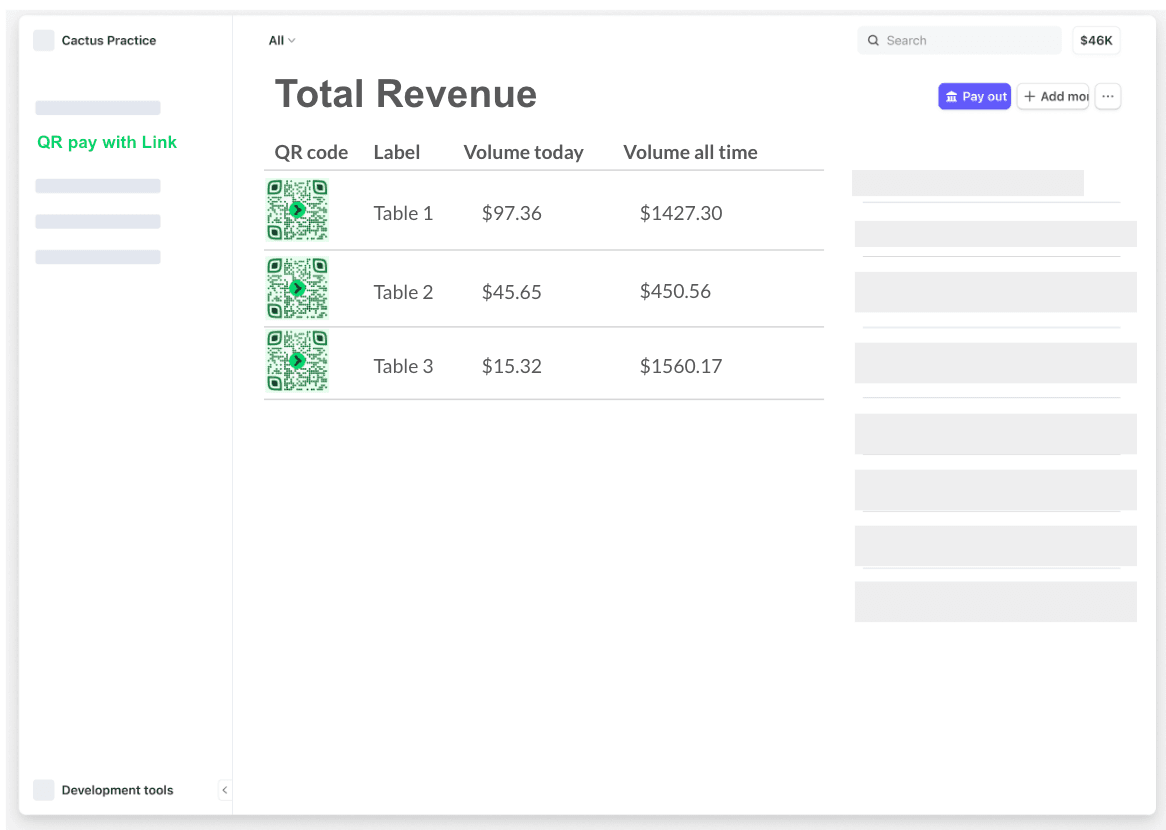
Task: Click the Search input field
Action: [x=959, y=40]
